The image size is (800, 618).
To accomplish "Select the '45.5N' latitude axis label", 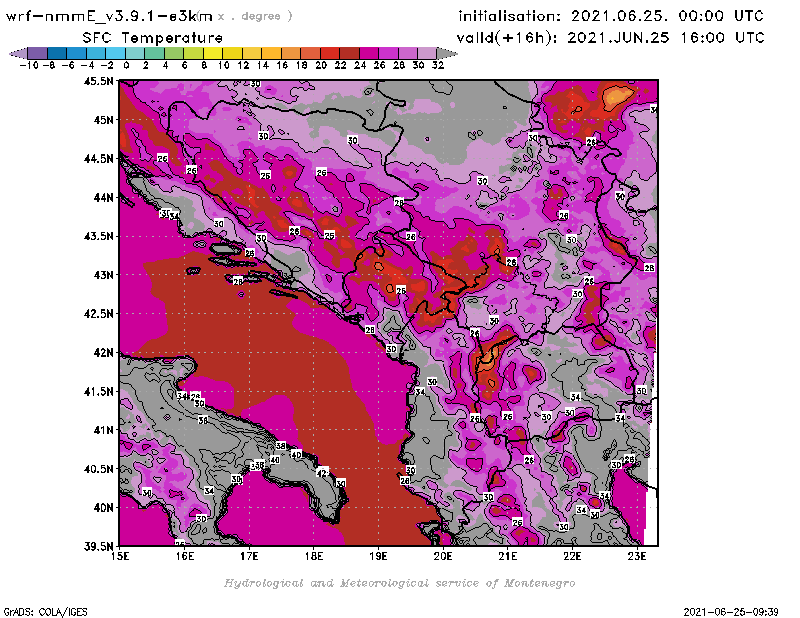I will pos(98,81).
